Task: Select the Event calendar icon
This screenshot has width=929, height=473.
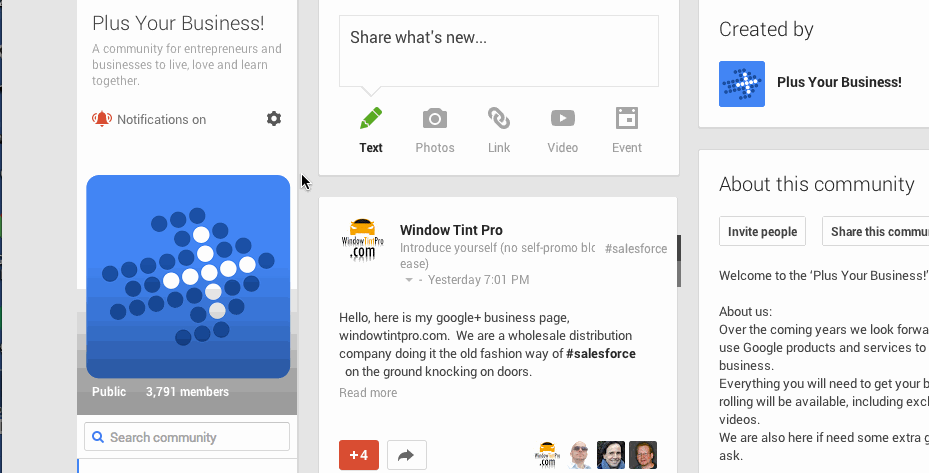Action: click(x=627, y=118)
